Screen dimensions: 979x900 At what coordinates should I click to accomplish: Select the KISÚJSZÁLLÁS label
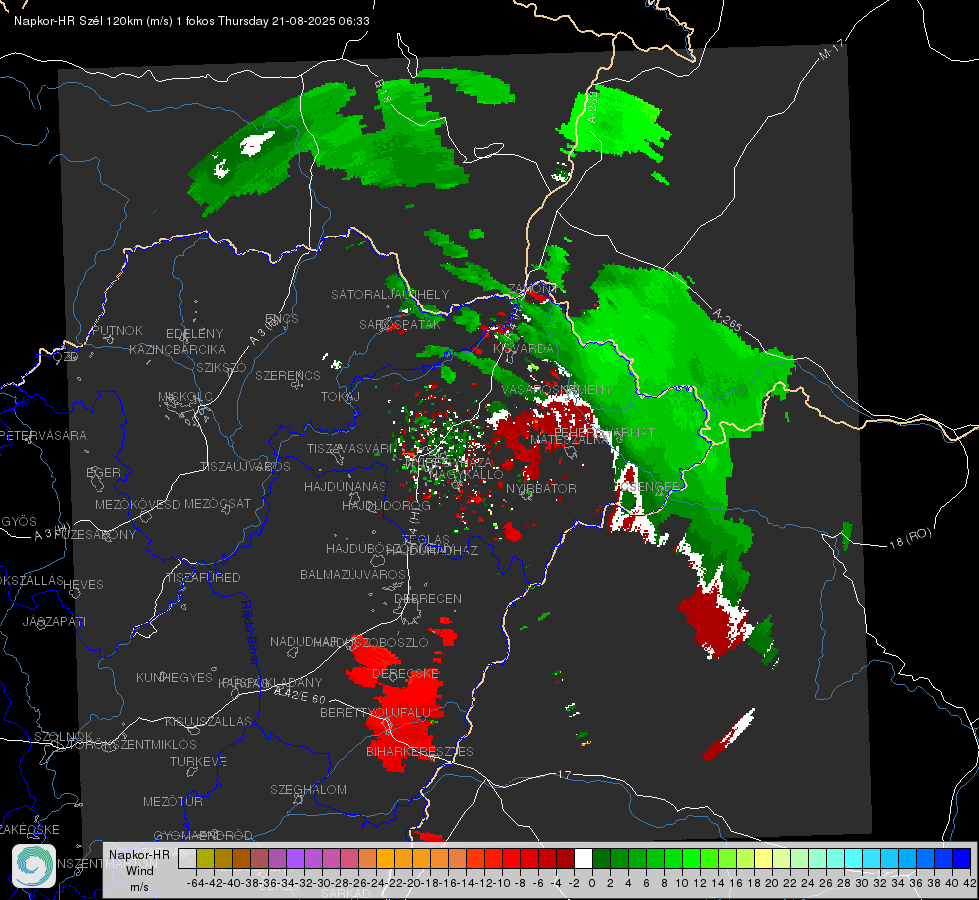pos(208,721)
